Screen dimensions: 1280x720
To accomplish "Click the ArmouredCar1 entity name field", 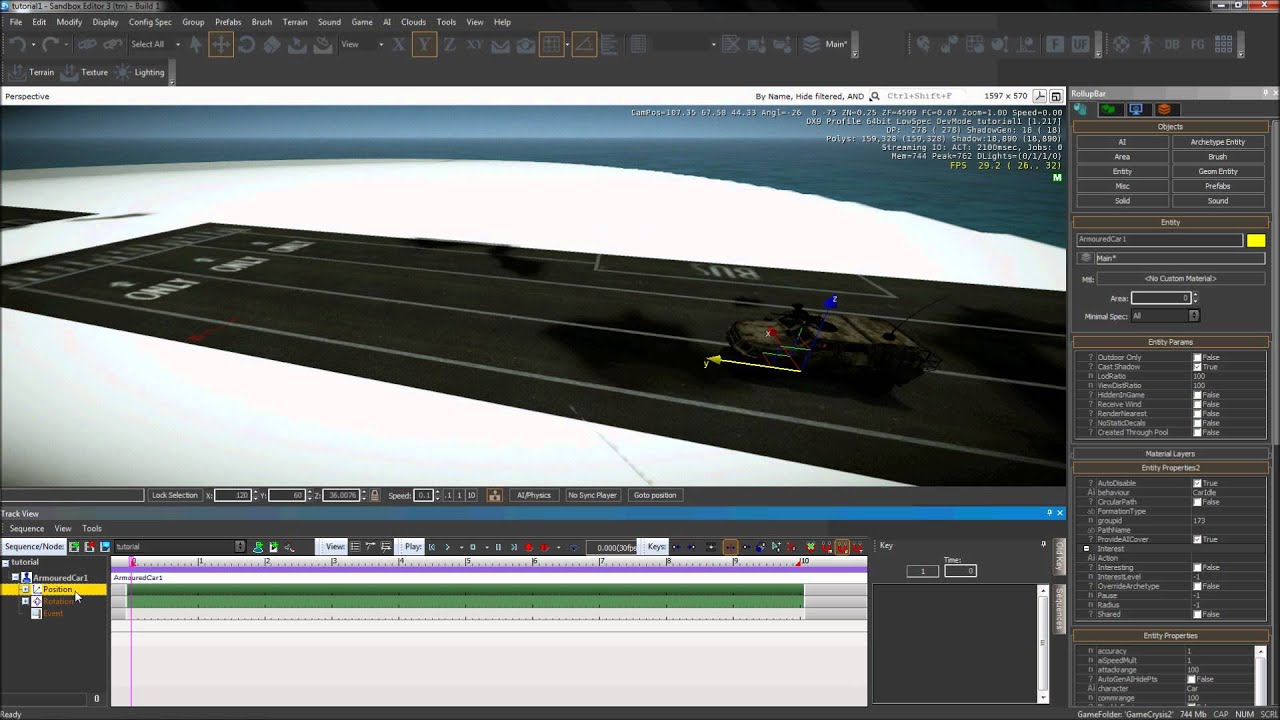I will coord(1159,240).
